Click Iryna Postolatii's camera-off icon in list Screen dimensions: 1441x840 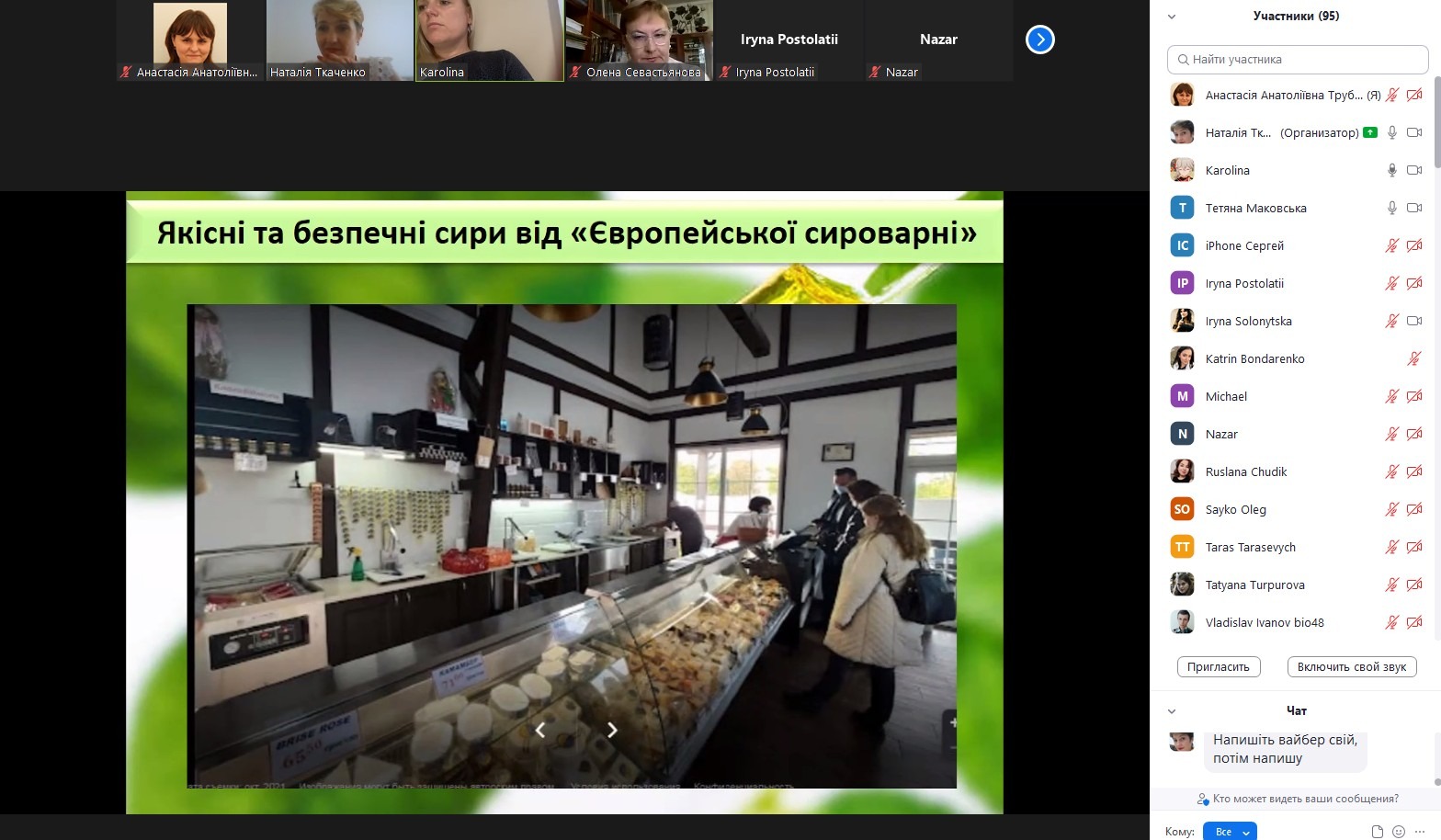pyautogui.click(x=1414, y=283)
